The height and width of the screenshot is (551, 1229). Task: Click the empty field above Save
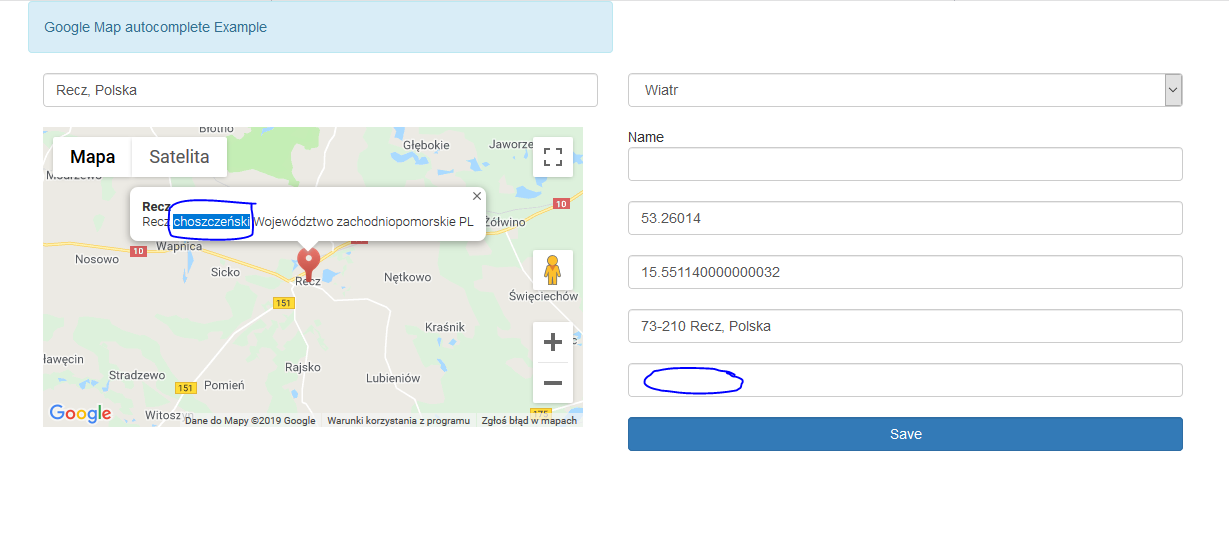point(905,380)
